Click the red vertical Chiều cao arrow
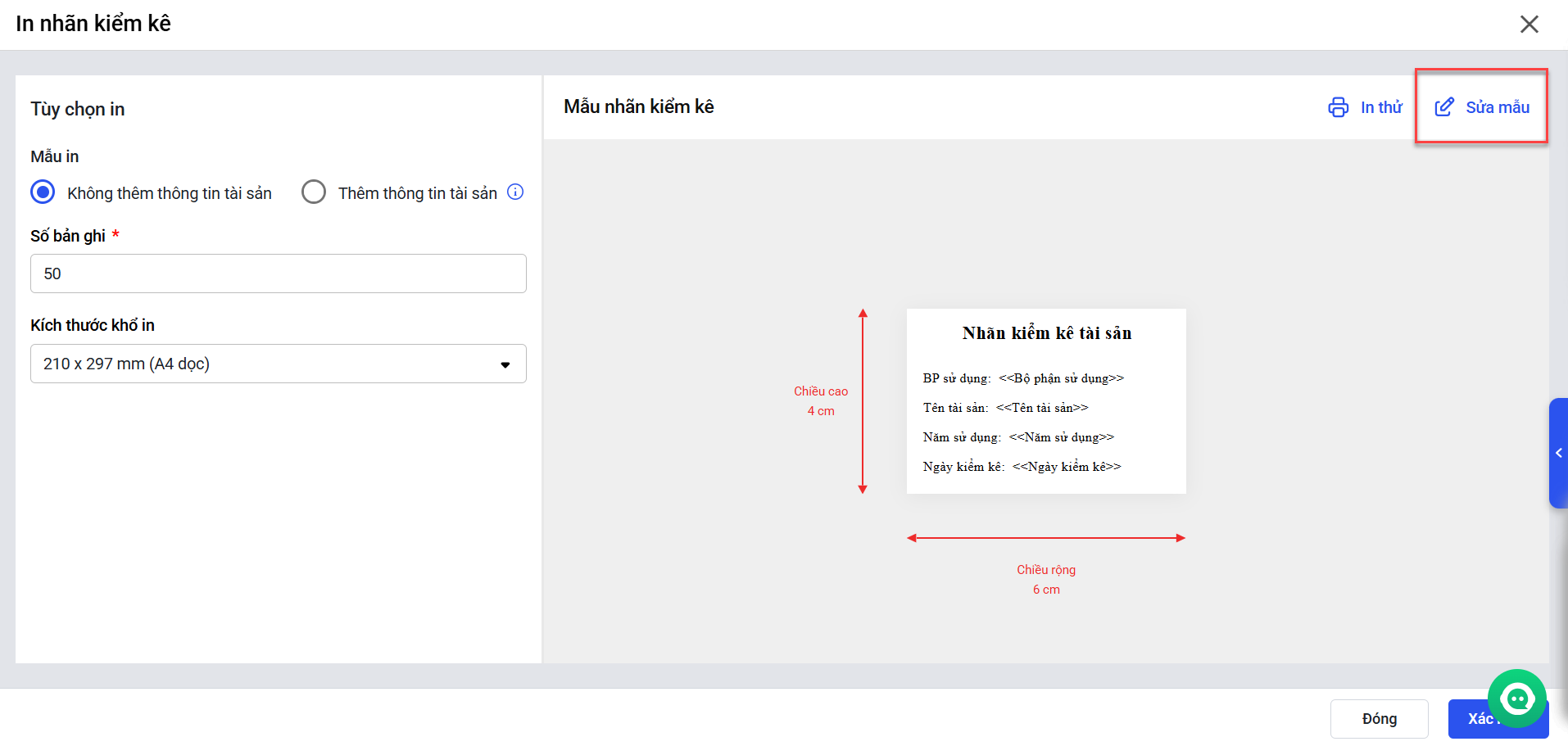 863,401
